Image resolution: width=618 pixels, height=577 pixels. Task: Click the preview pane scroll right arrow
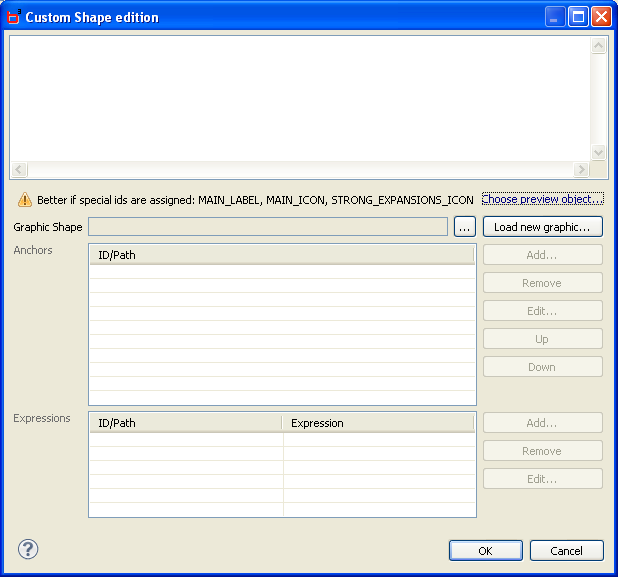(x=581, y=170)
